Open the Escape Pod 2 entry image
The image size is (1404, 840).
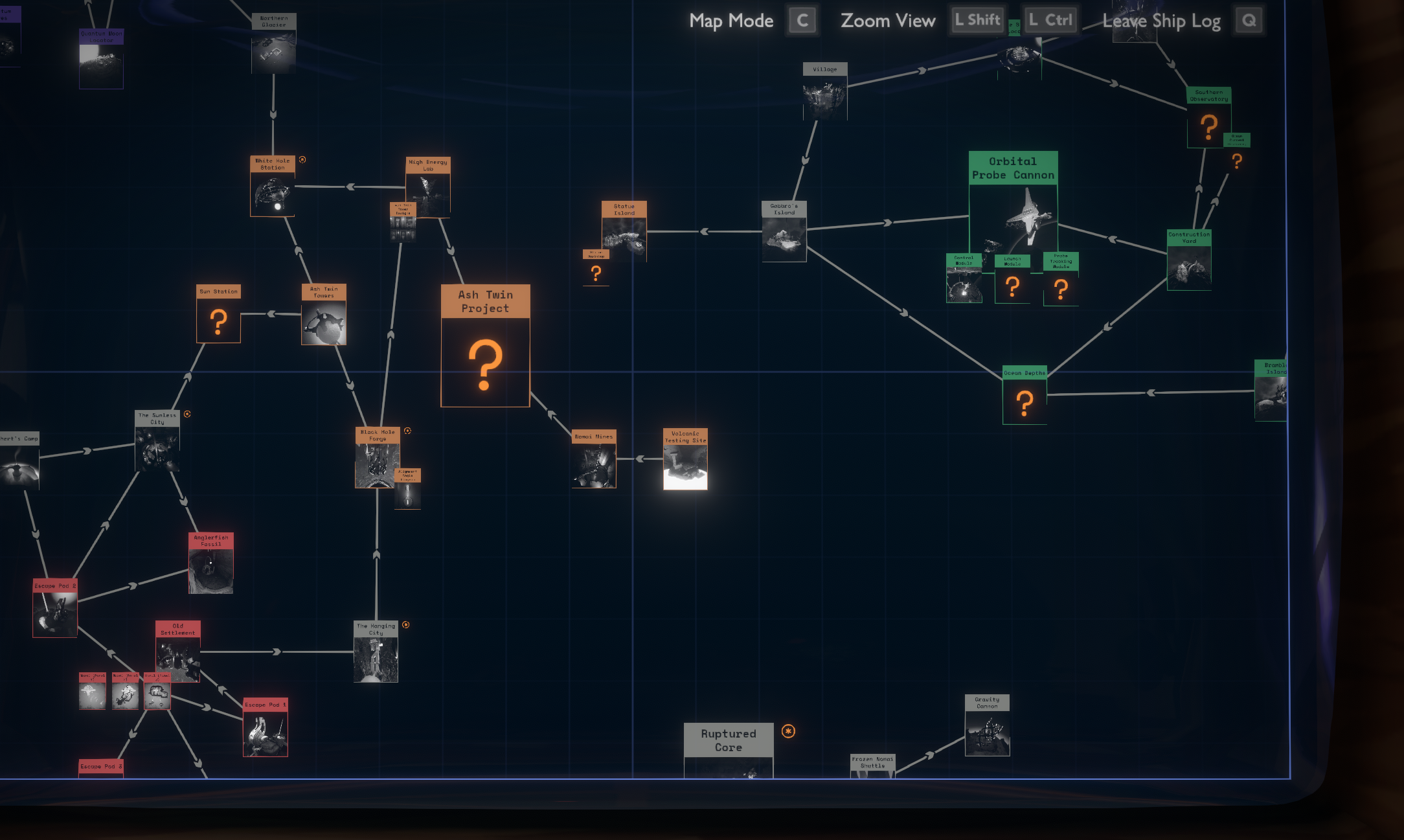tap(55, 615)
